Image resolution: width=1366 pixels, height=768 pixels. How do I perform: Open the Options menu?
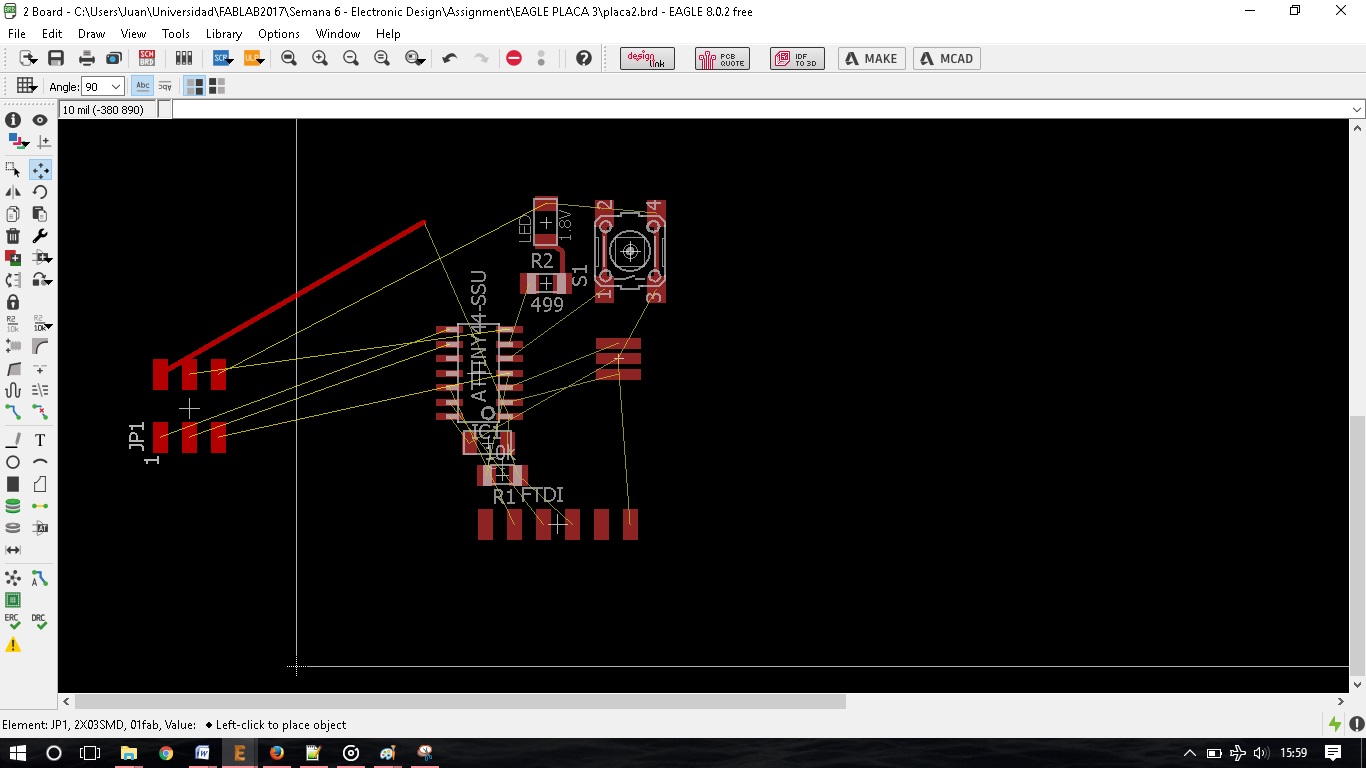pyautogui.click(x=279, y=34)
